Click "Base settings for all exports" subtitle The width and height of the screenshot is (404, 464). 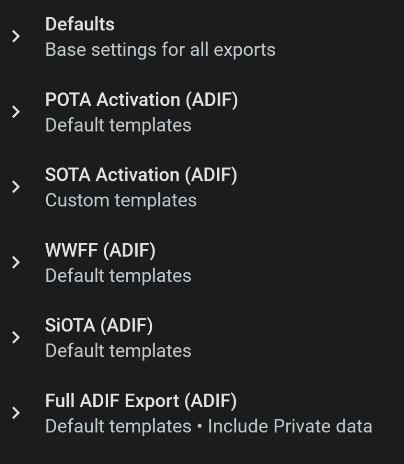[x=160, y=50]
